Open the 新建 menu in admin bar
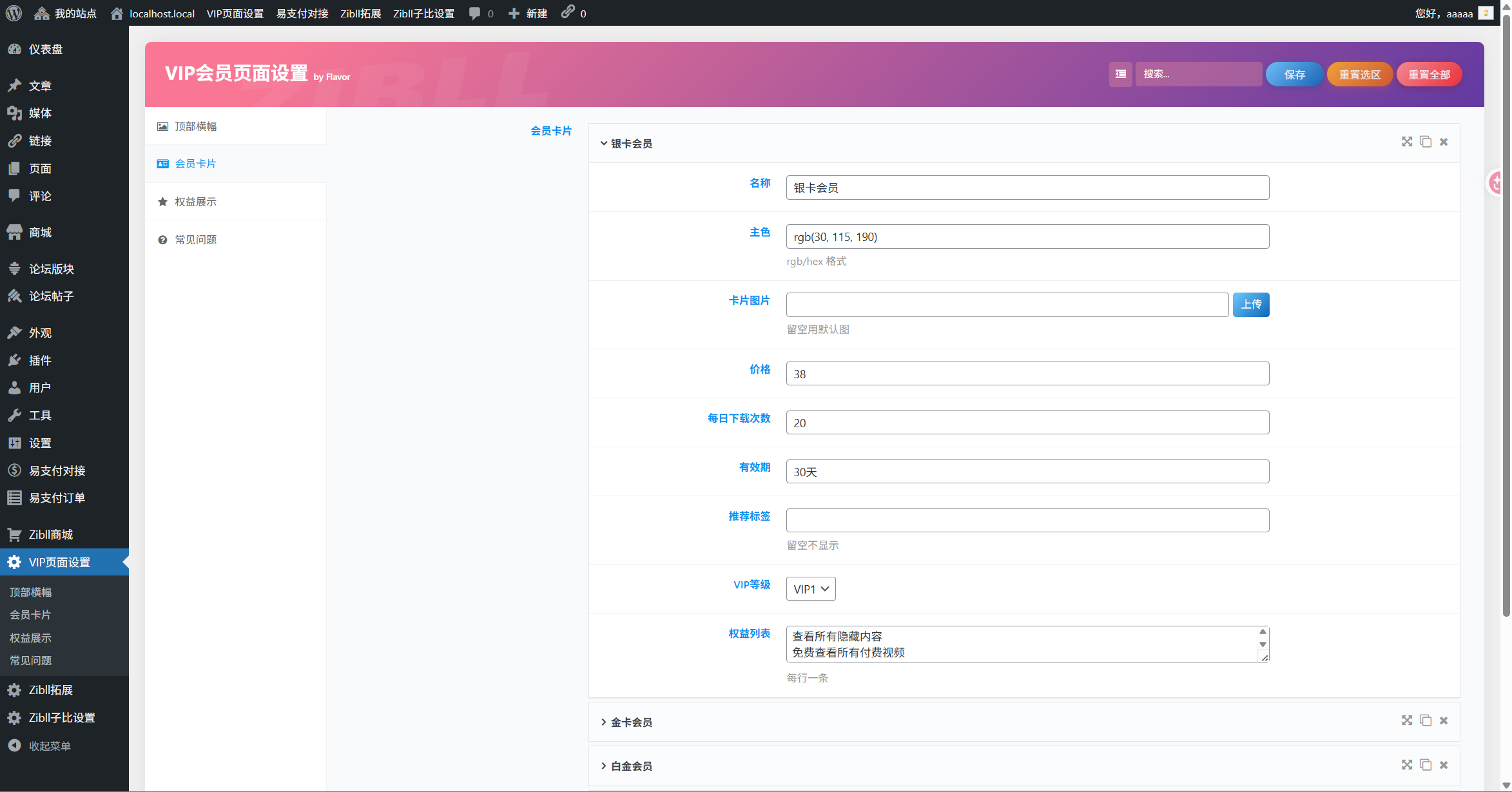 pyautogui.click(x=527, y=13)
